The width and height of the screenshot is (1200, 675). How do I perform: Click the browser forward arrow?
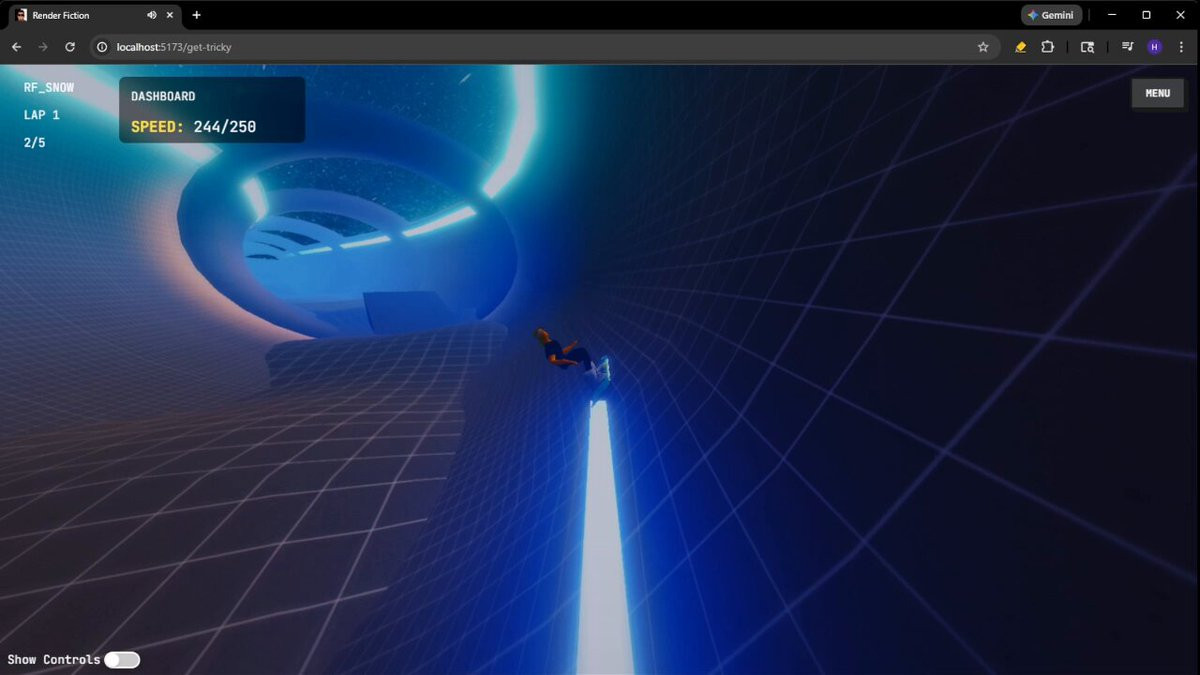click(x=43, y=47)
